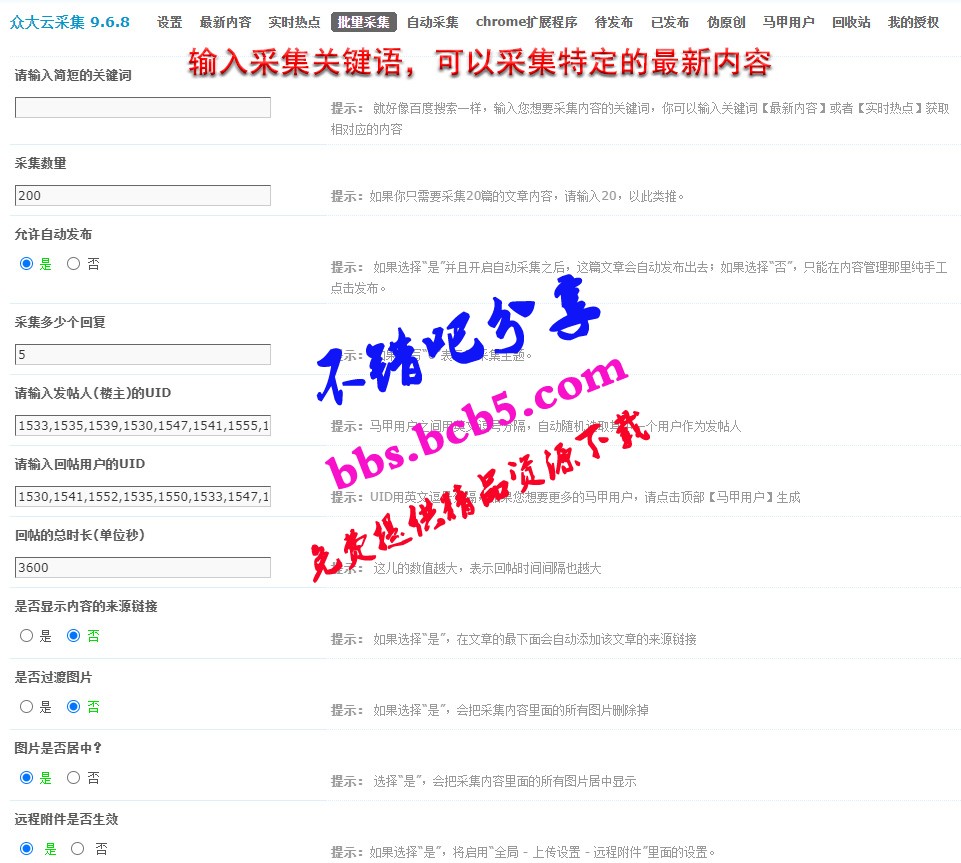Click the 请输入回帖用户的UID label
Viewport: 961px width, 863px height.
[80, 464]
